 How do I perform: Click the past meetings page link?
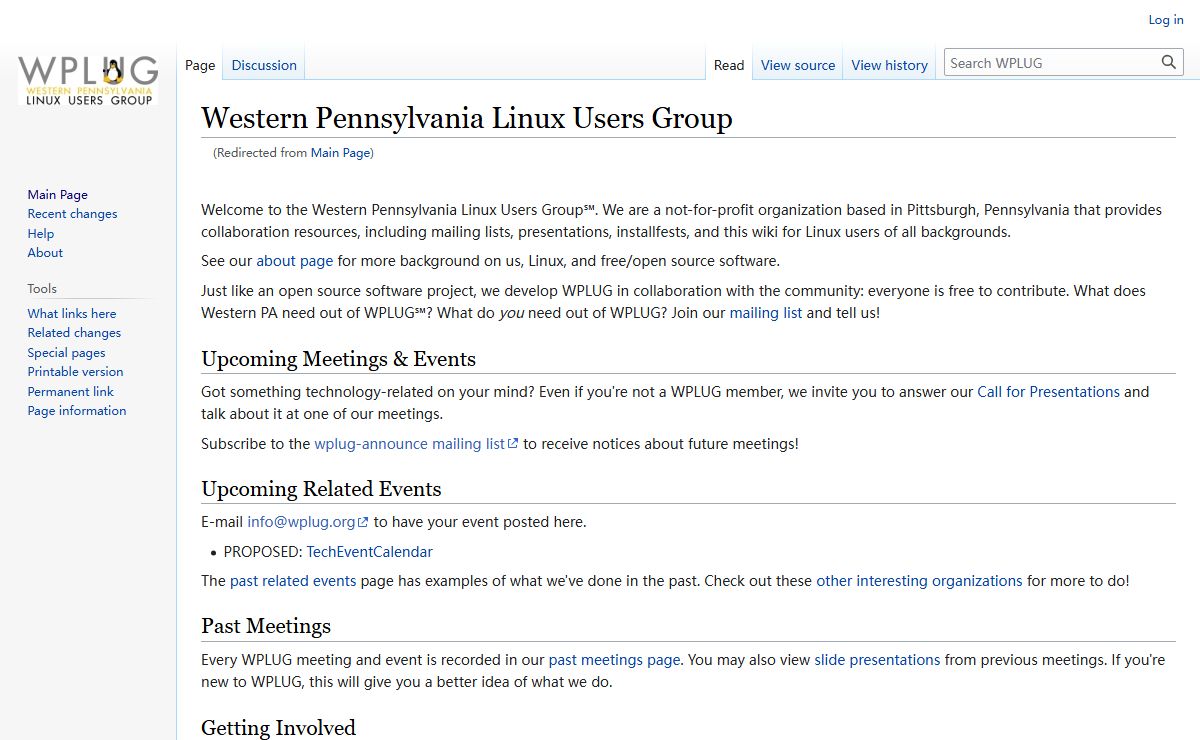614,660
